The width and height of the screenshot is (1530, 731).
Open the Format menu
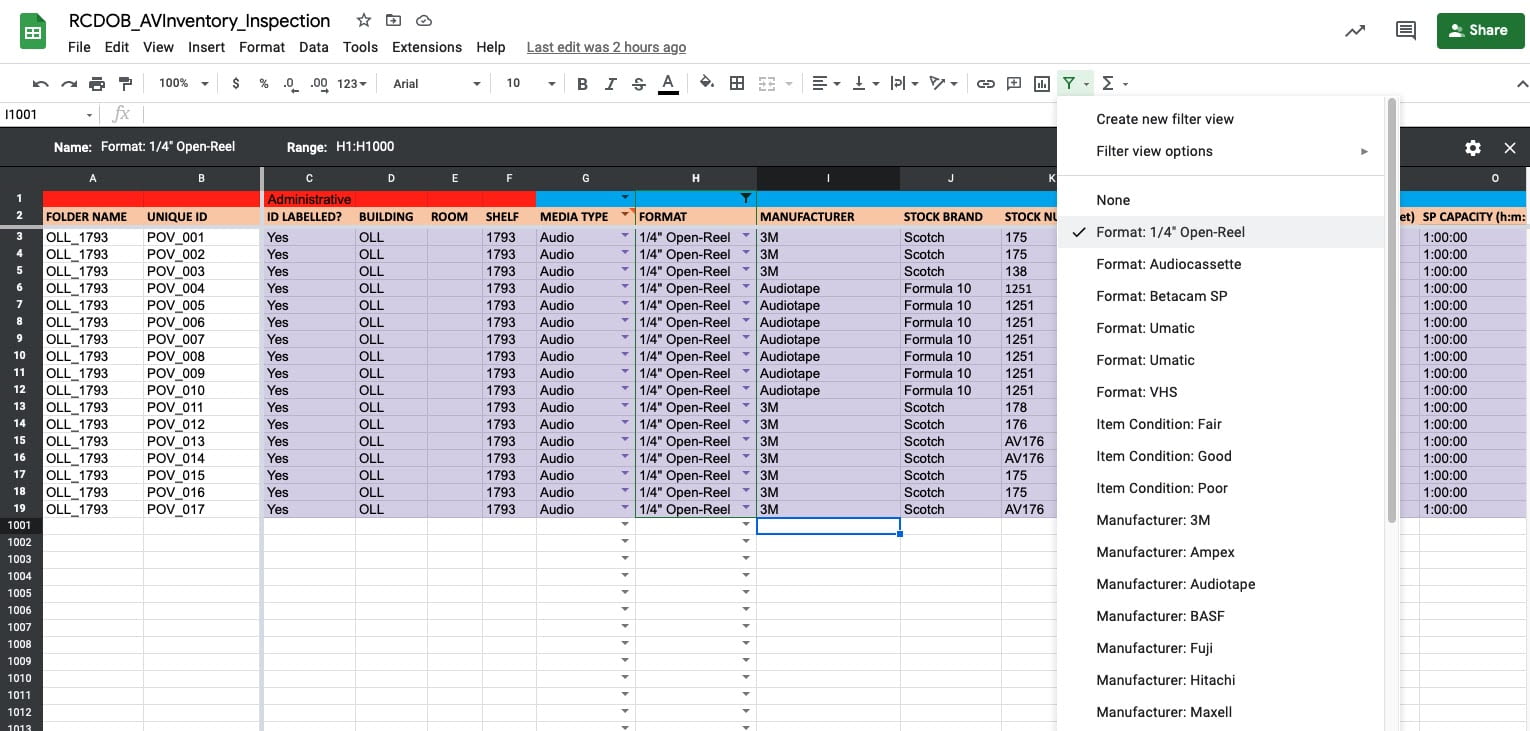(262, 47)
